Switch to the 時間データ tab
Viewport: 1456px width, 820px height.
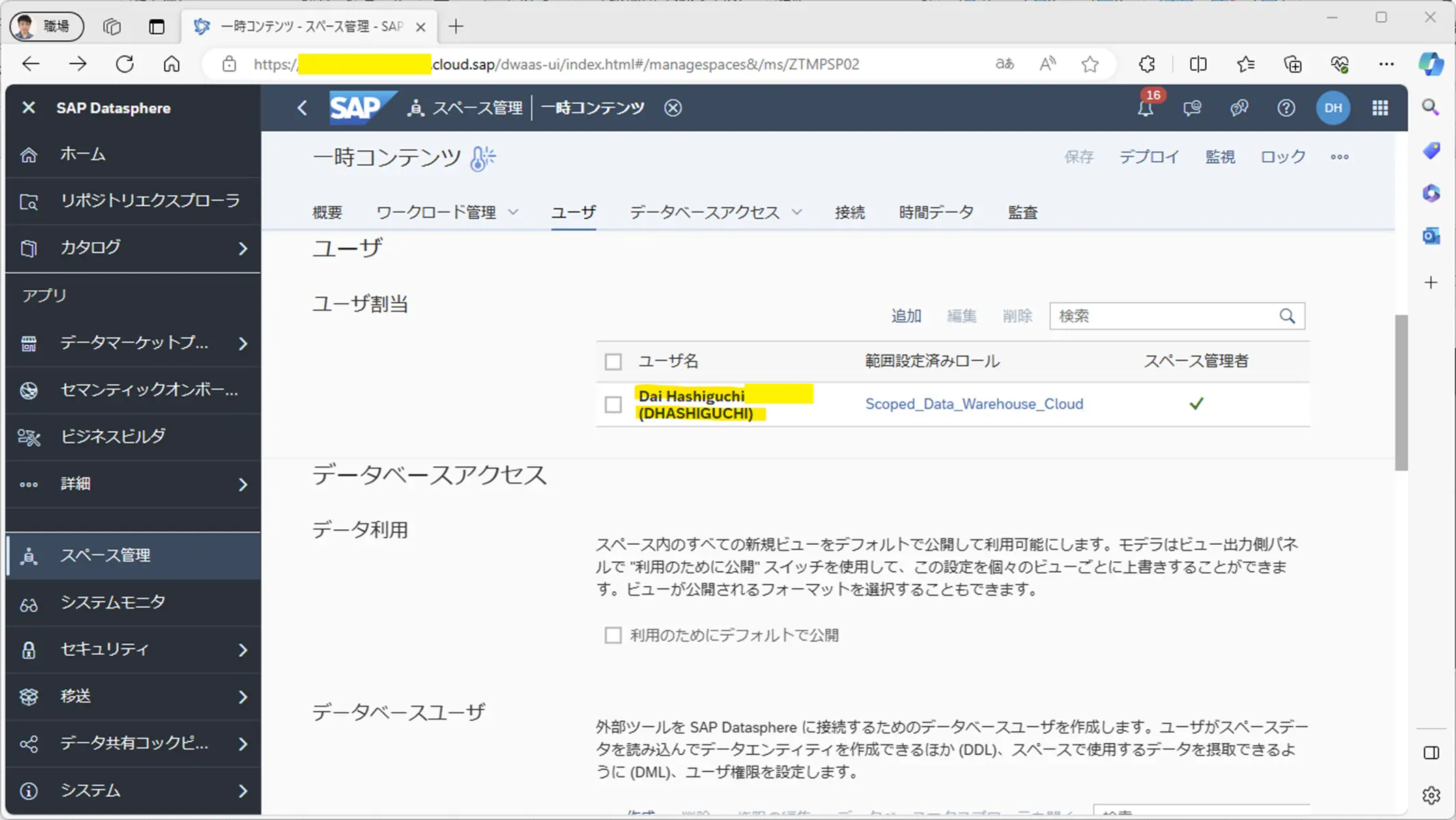(936, 212)
